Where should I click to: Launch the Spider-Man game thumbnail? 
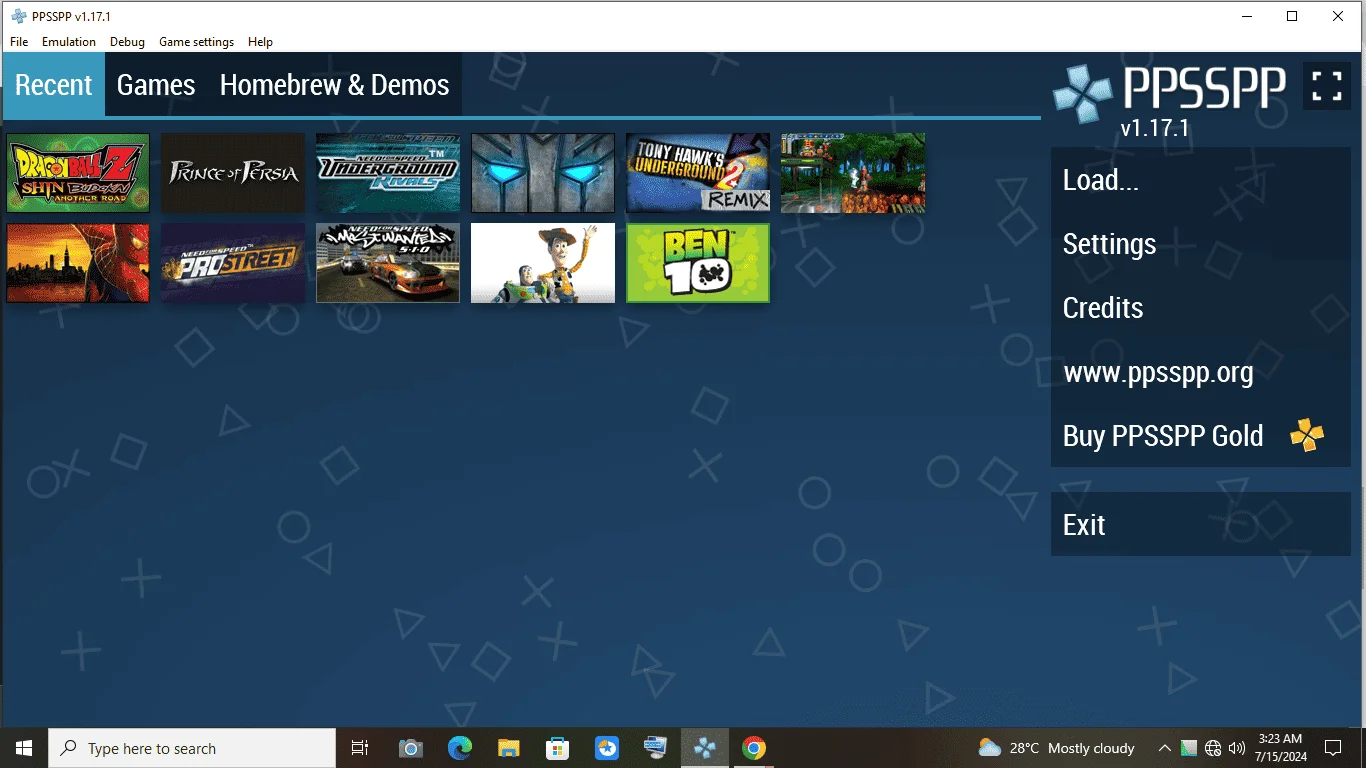point(78,263)
